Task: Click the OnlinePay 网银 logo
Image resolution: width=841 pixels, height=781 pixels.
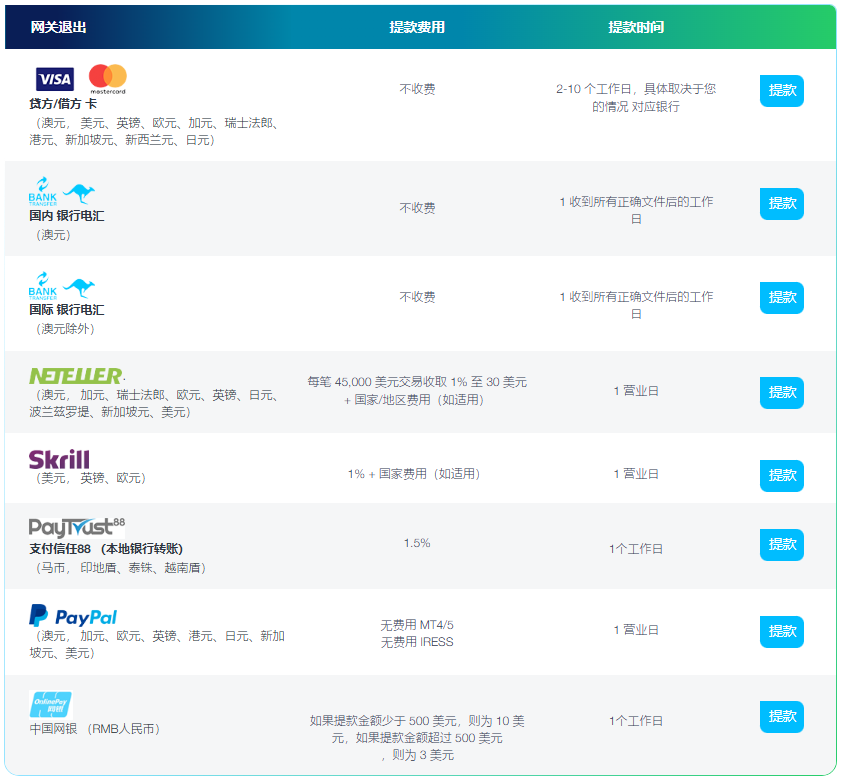Action: (x=50, y=704)
